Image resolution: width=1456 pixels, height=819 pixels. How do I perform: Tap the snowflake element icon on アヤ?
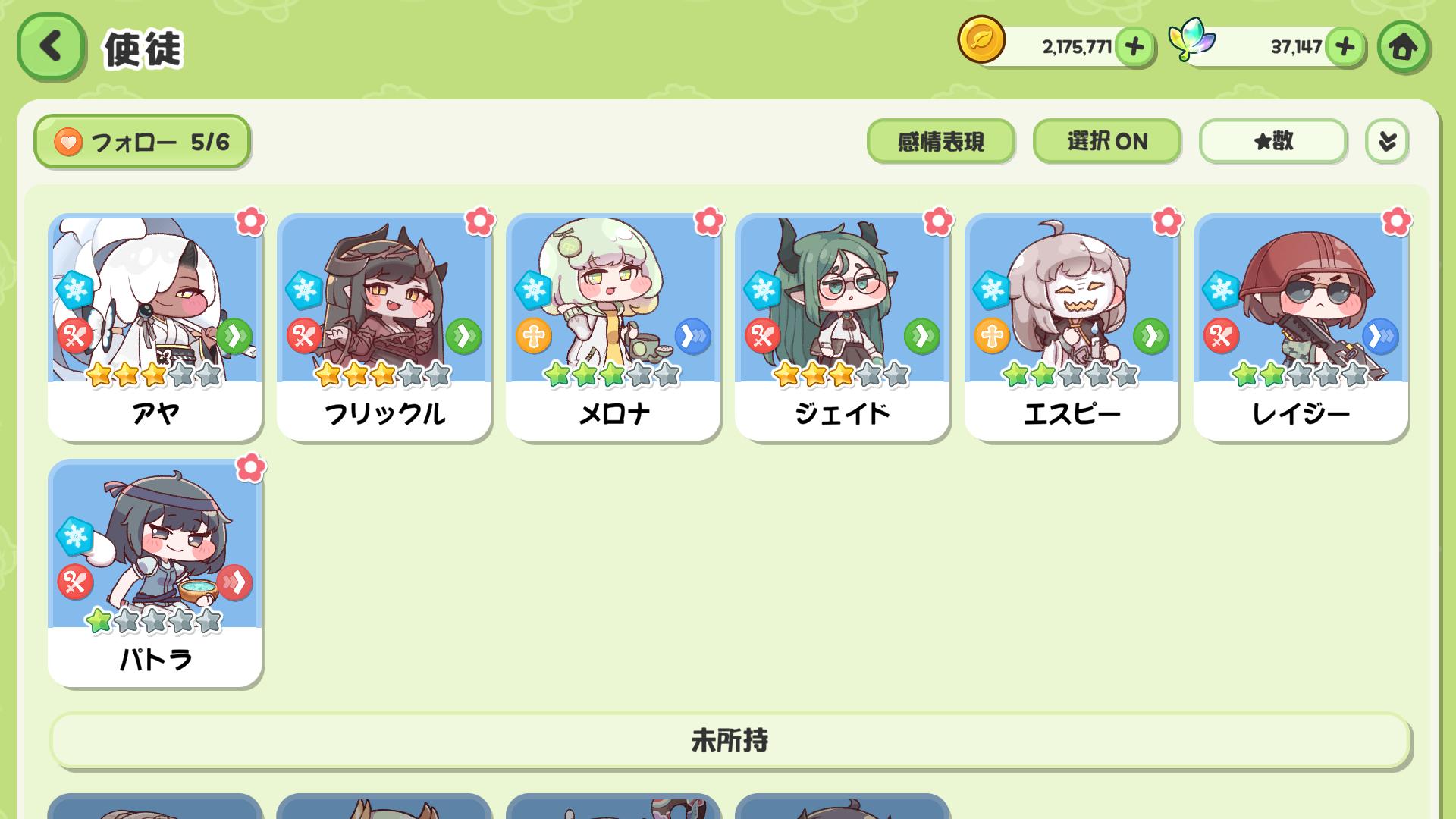tap(75, 290)
